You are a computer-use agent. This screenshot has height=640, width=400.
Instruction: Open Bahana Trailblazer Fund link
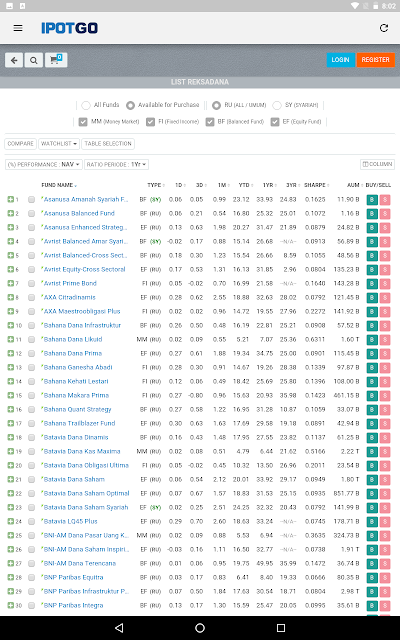[x=80, y=423]
